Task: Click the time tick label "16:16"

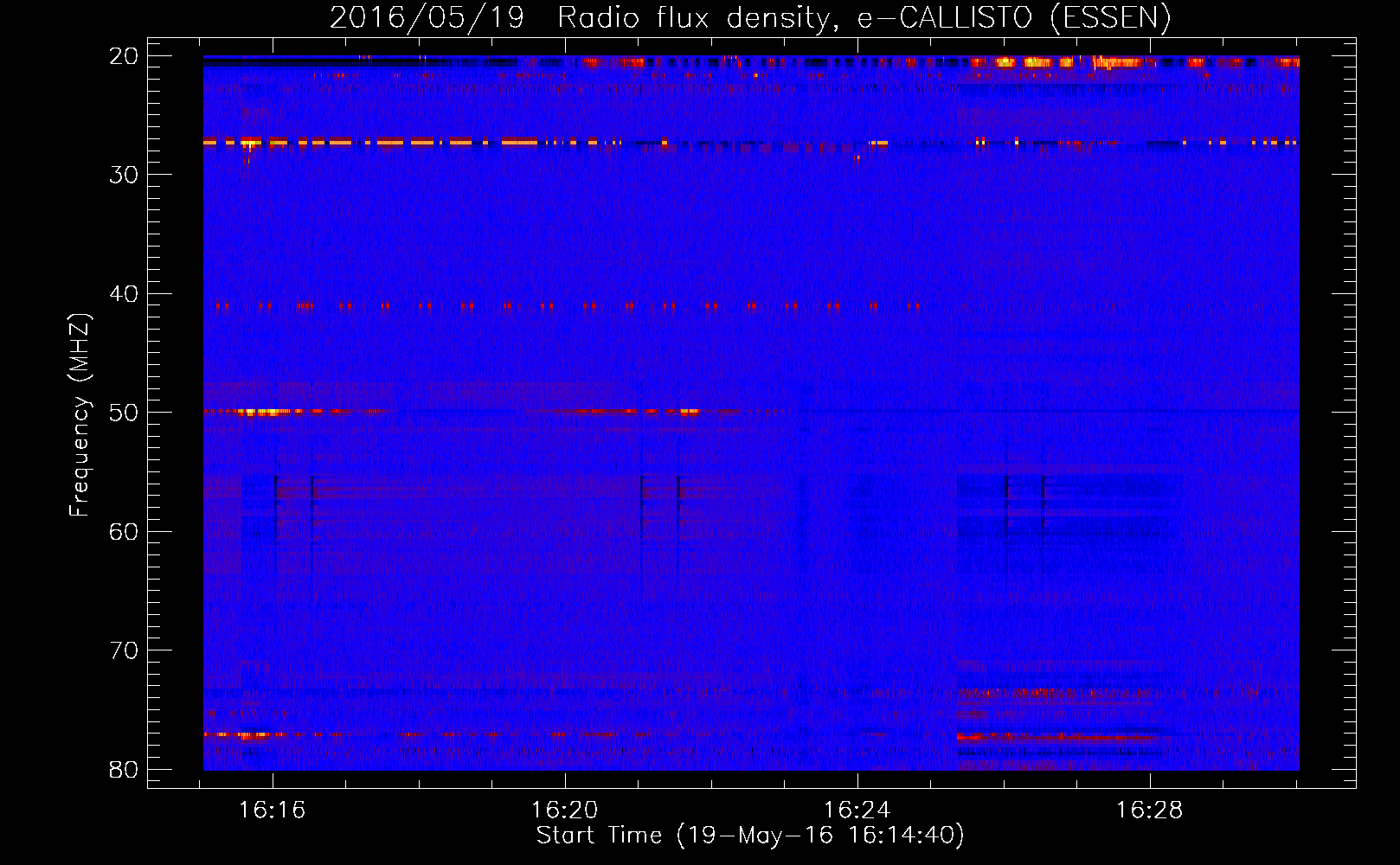Action: [x=273, y=811]
